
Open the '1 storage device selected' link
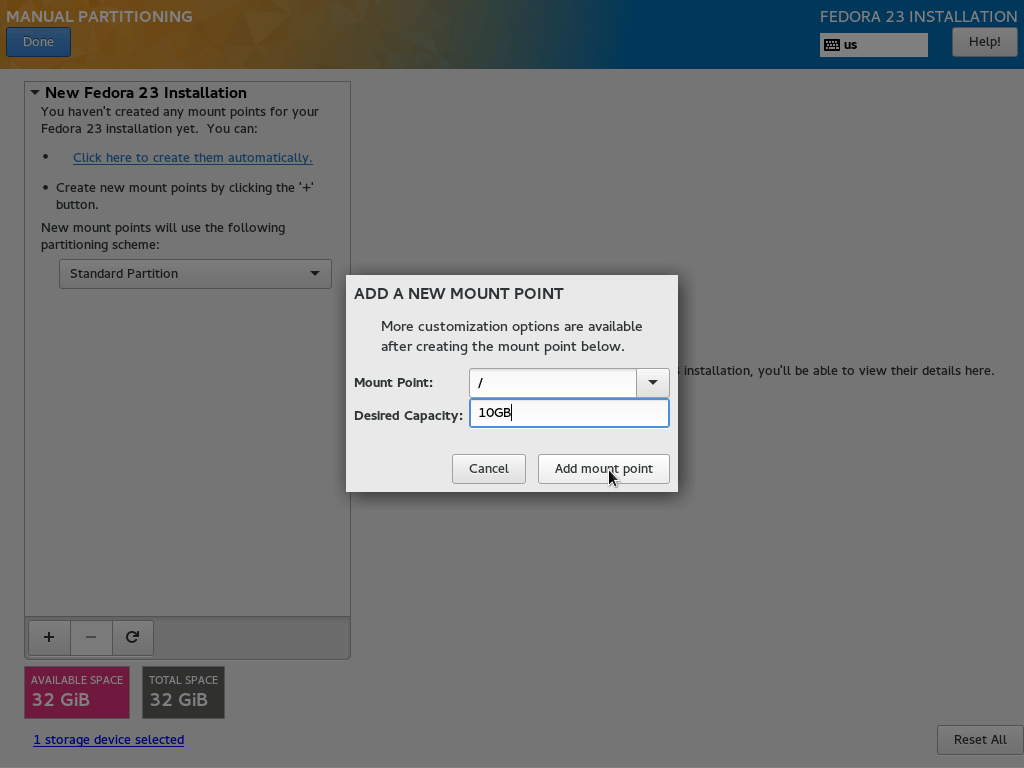pyautogui.click(x=108, y=740)
